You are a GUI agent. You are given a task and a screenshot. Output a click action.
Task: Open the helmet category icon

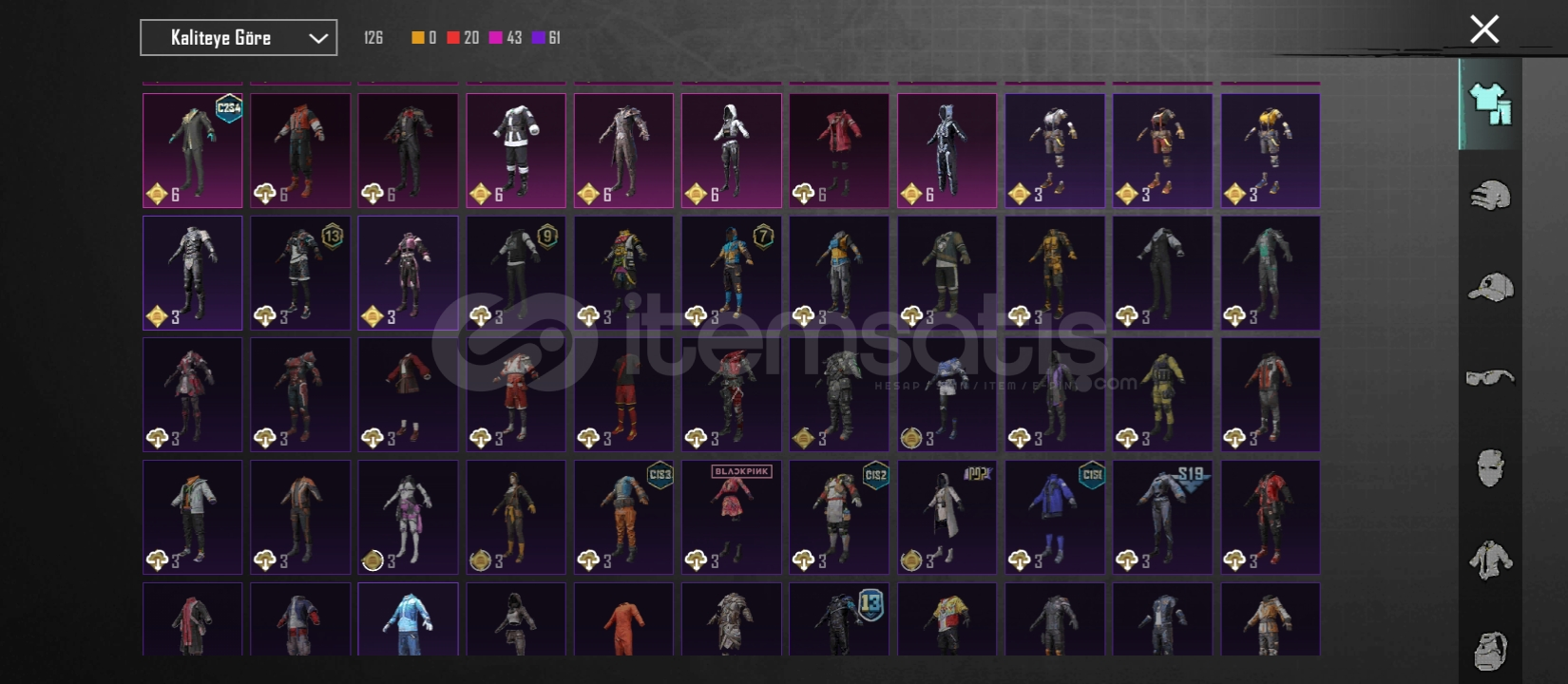pos(1490,196)
